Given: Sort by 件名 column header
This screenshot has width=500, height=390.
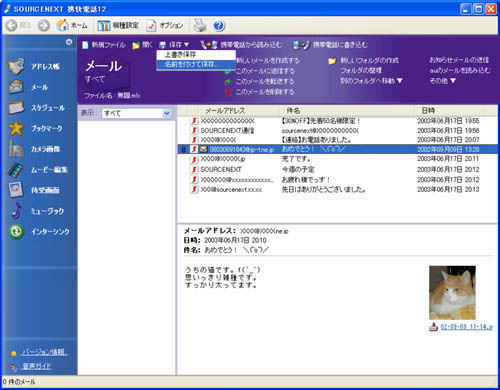Looking at the screenshot, I should coord(347,110).
